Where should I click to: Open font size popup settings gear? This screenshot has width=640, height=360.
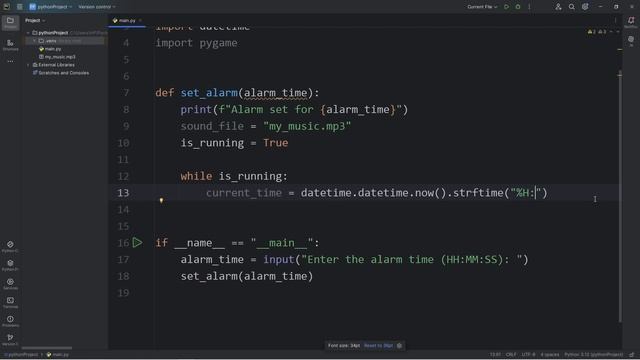(x=399, y=345)
